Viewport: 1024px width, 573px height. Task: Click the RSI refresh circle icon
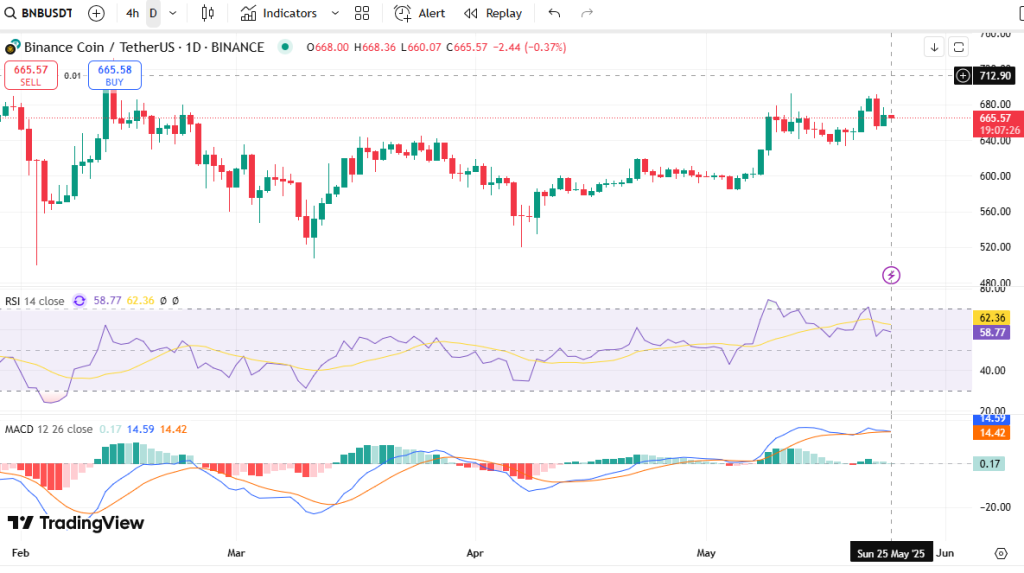[79, 301]
